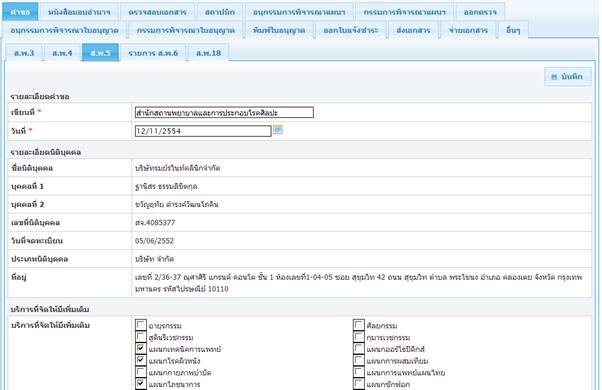Uncheck the แผนกเทคนิคการแพทย์ checkbox

click(x=141, y=349)
